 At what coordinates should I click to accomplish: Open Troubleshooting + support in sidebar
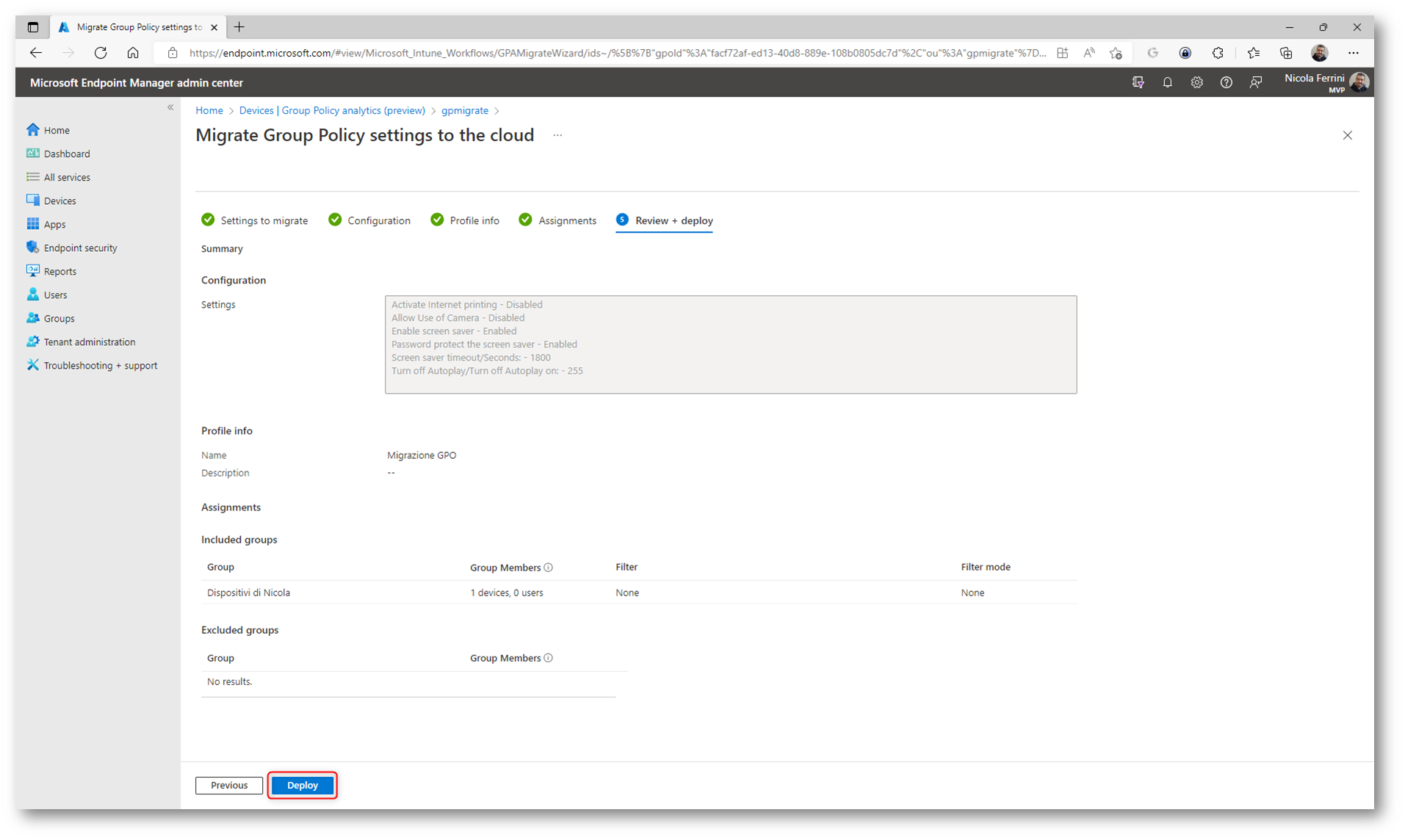click(100, 366)
